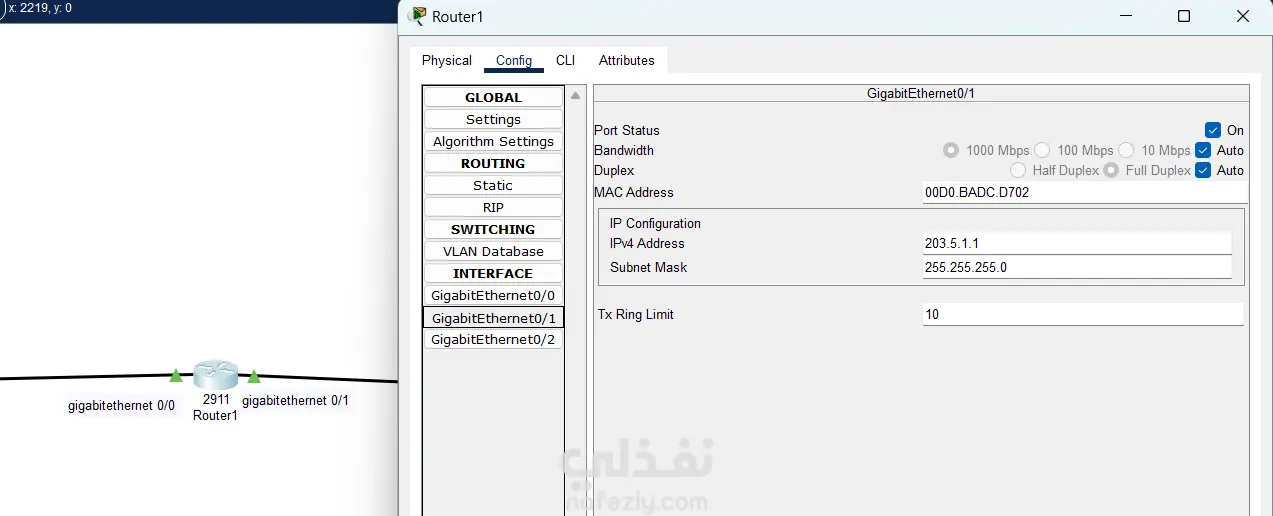
Task: Click the MAC Address field
Action: tap(1083, 192)
